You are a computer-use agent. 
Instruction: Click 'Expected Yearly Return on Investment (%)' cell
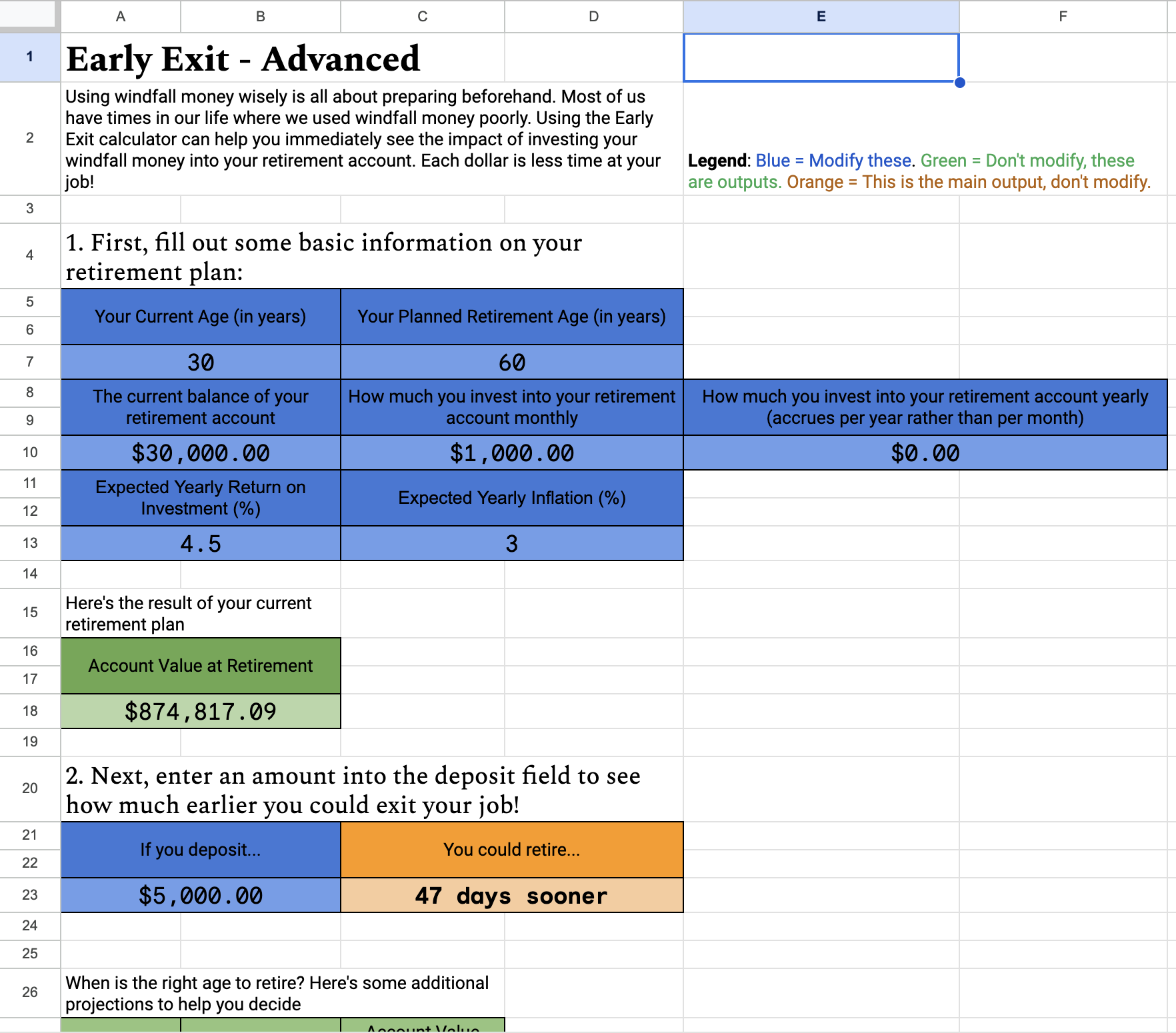pos(201,498)
